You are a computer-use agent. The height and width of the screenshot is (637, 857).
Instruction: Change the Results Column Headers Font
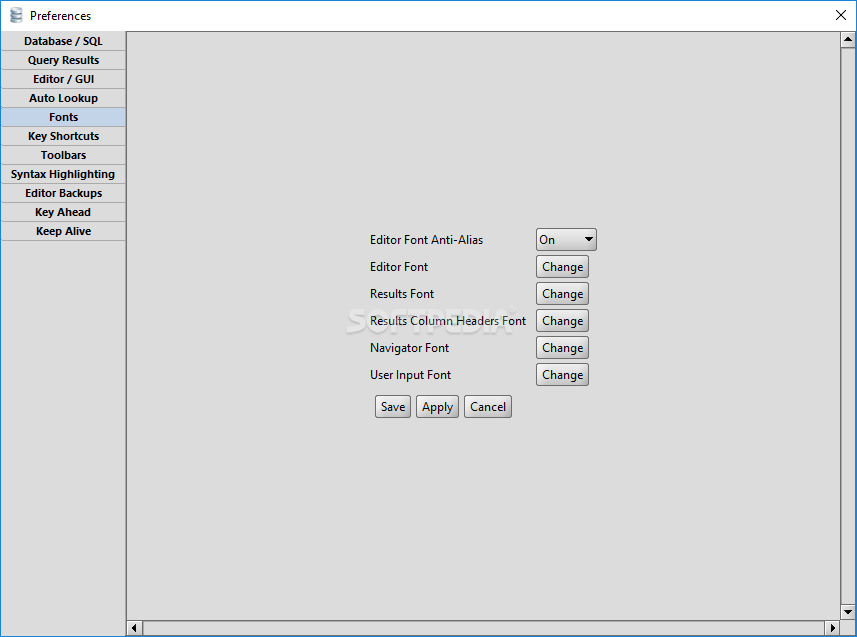[x=562, y=321]
